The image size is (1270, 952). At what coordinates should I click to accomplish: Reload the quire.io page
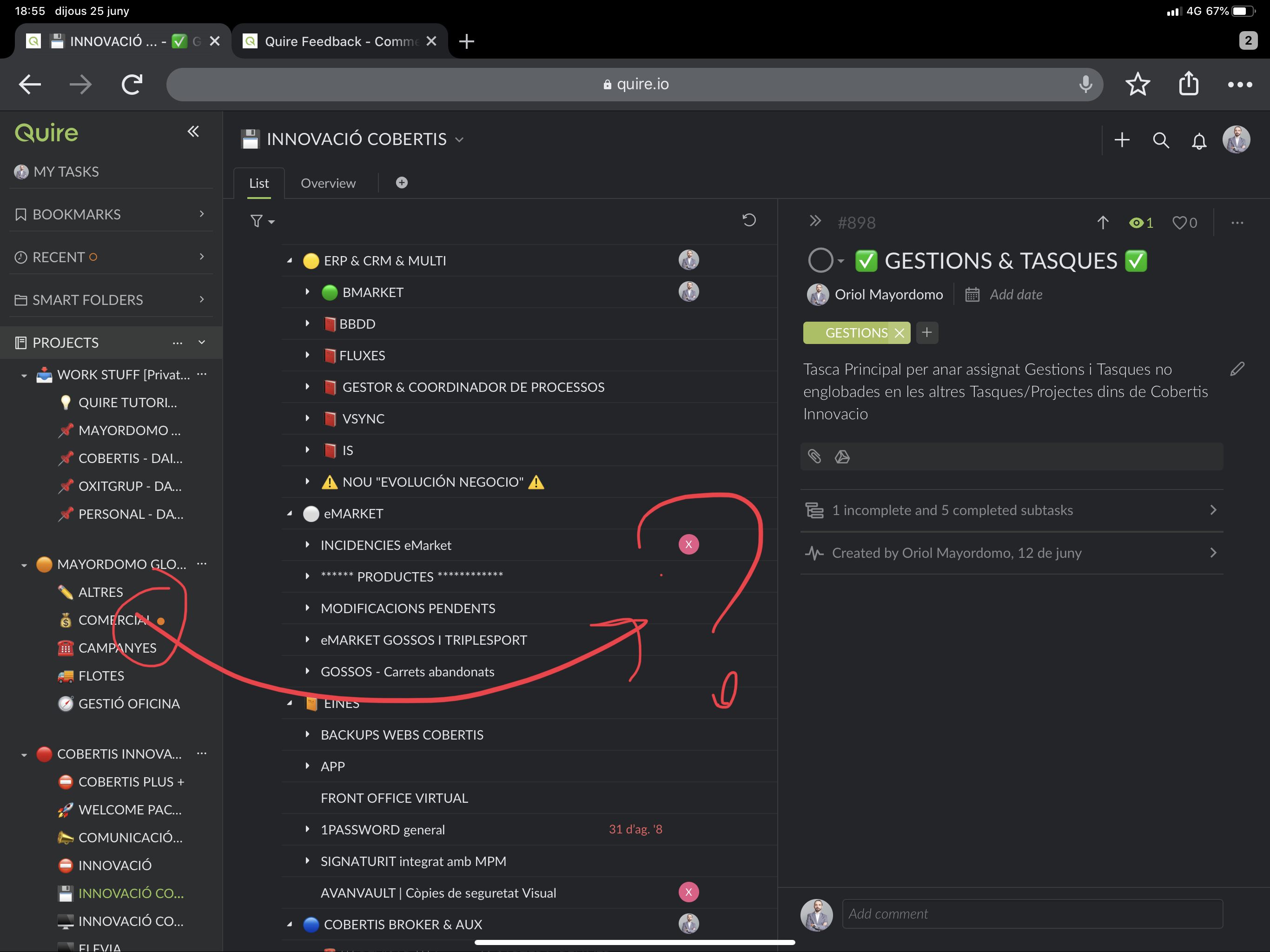coord(132,85)
